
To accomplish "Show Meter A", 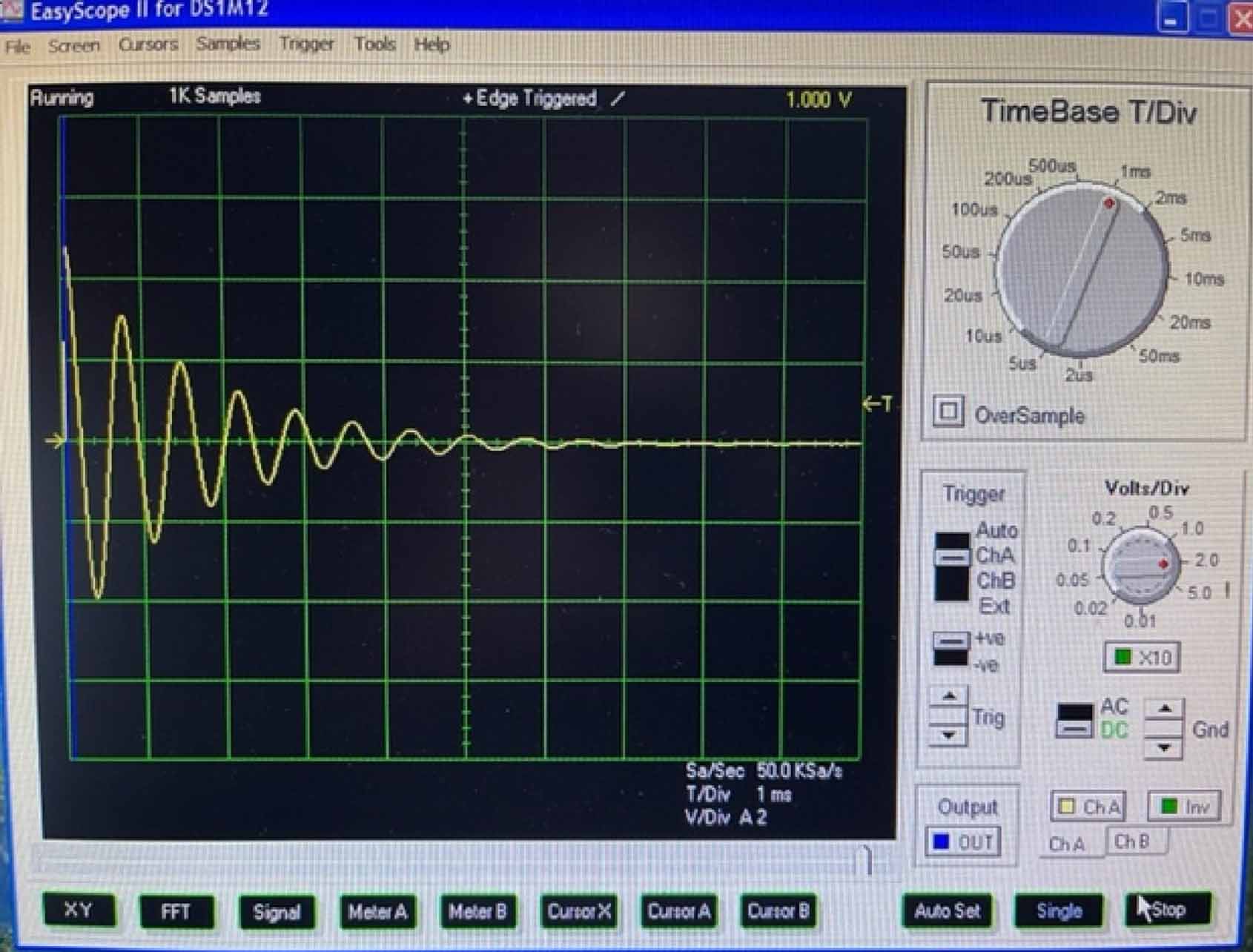I will 377,912.
